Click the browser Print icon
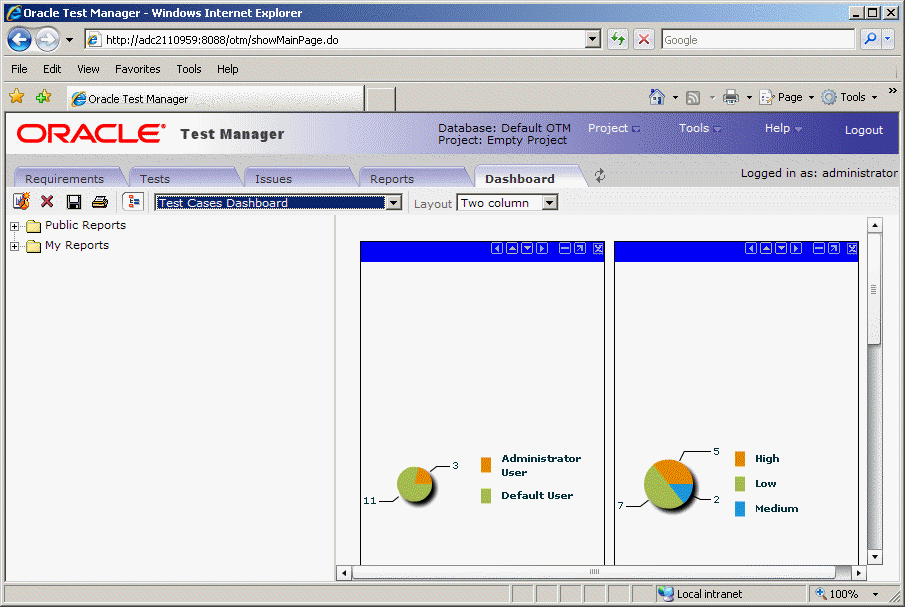Screen dimensions: 905x607 [x=731, y=97]
